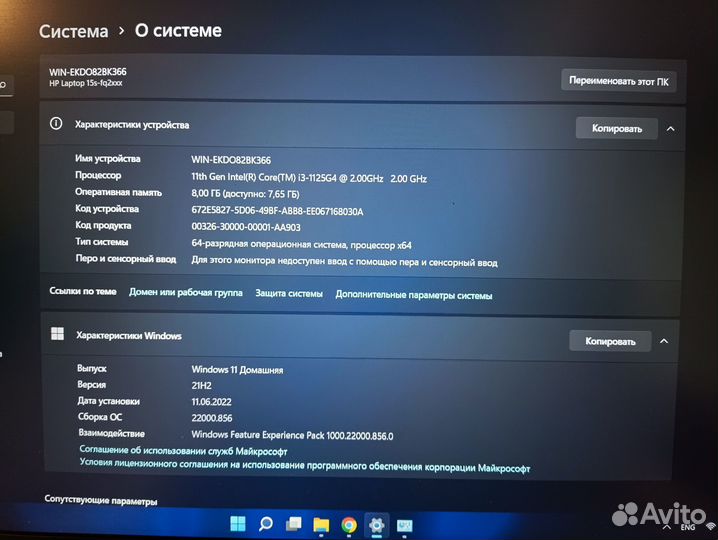Screen dimensions: 718x540
Task: Launch File Explorer from taskbar
Action: pos(321,525)
